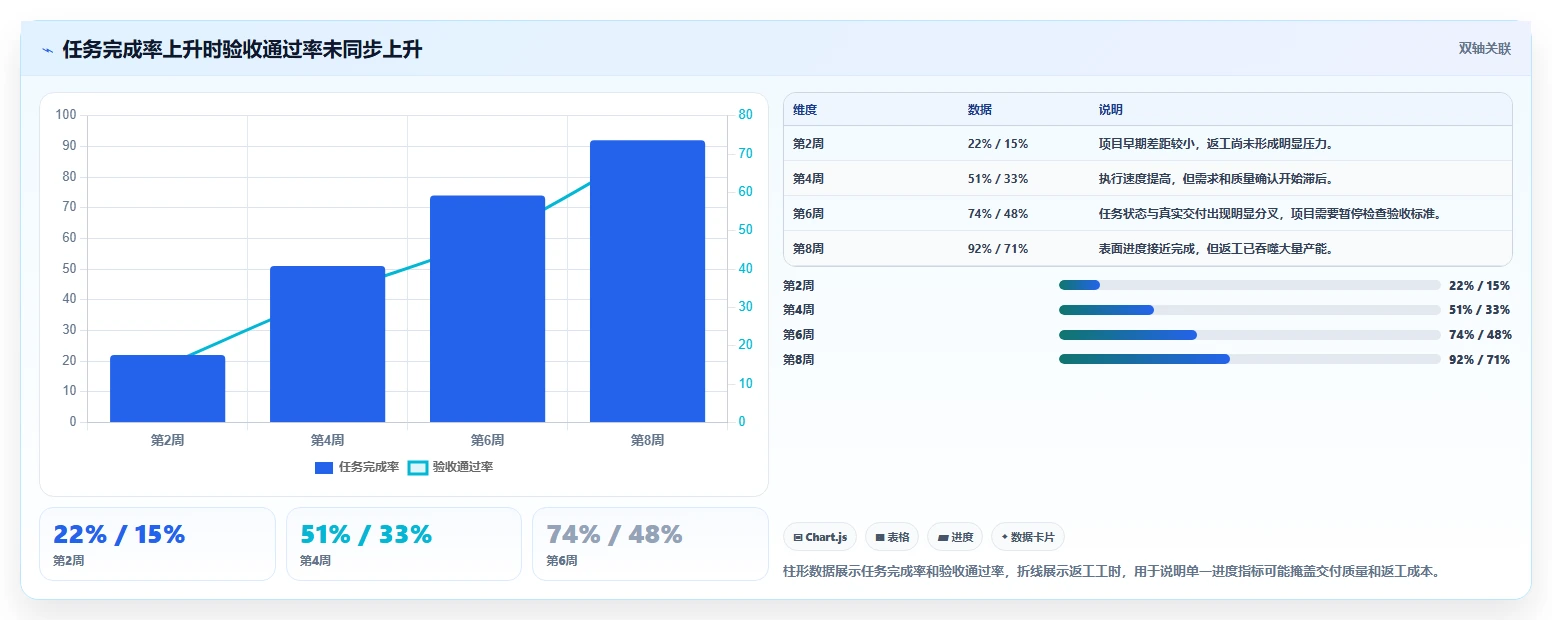The width and height of the screenshot is (1552, 620).
Task: Click note 表面进度接近完成，但返工已吞噬大量产能。
Action: 1216,249
